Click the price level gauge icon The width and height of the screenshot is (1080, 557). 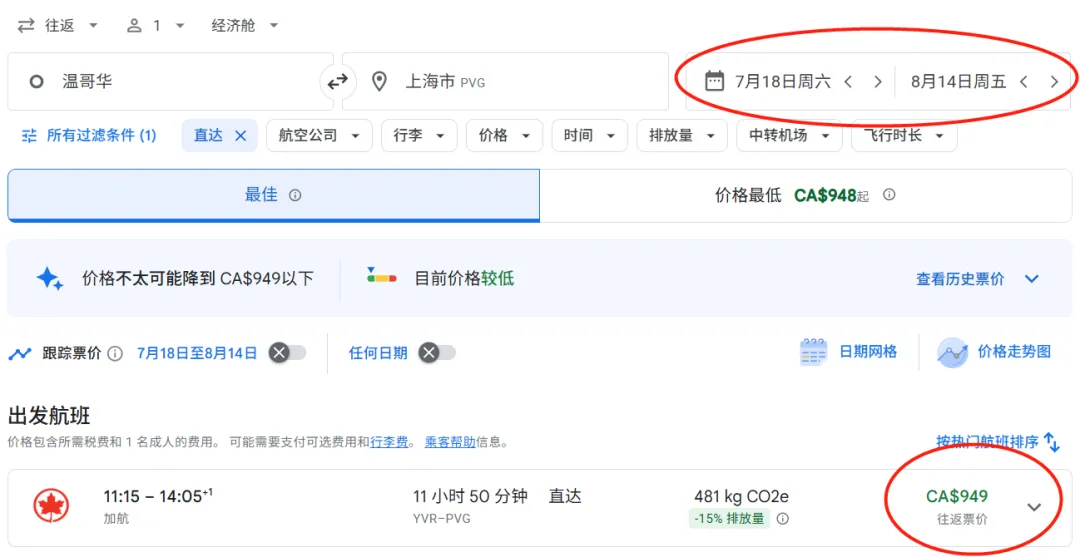tap(382, 277)
